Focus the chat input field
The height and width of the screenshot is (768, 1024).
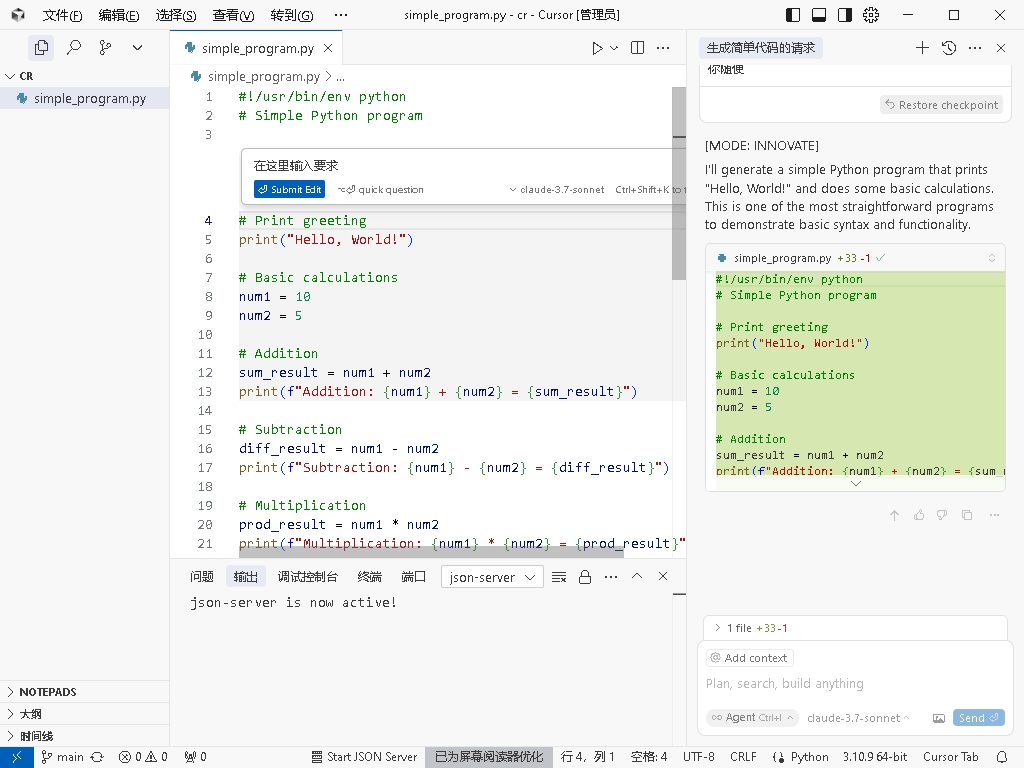pyautogui.click(x=854, y=684)
